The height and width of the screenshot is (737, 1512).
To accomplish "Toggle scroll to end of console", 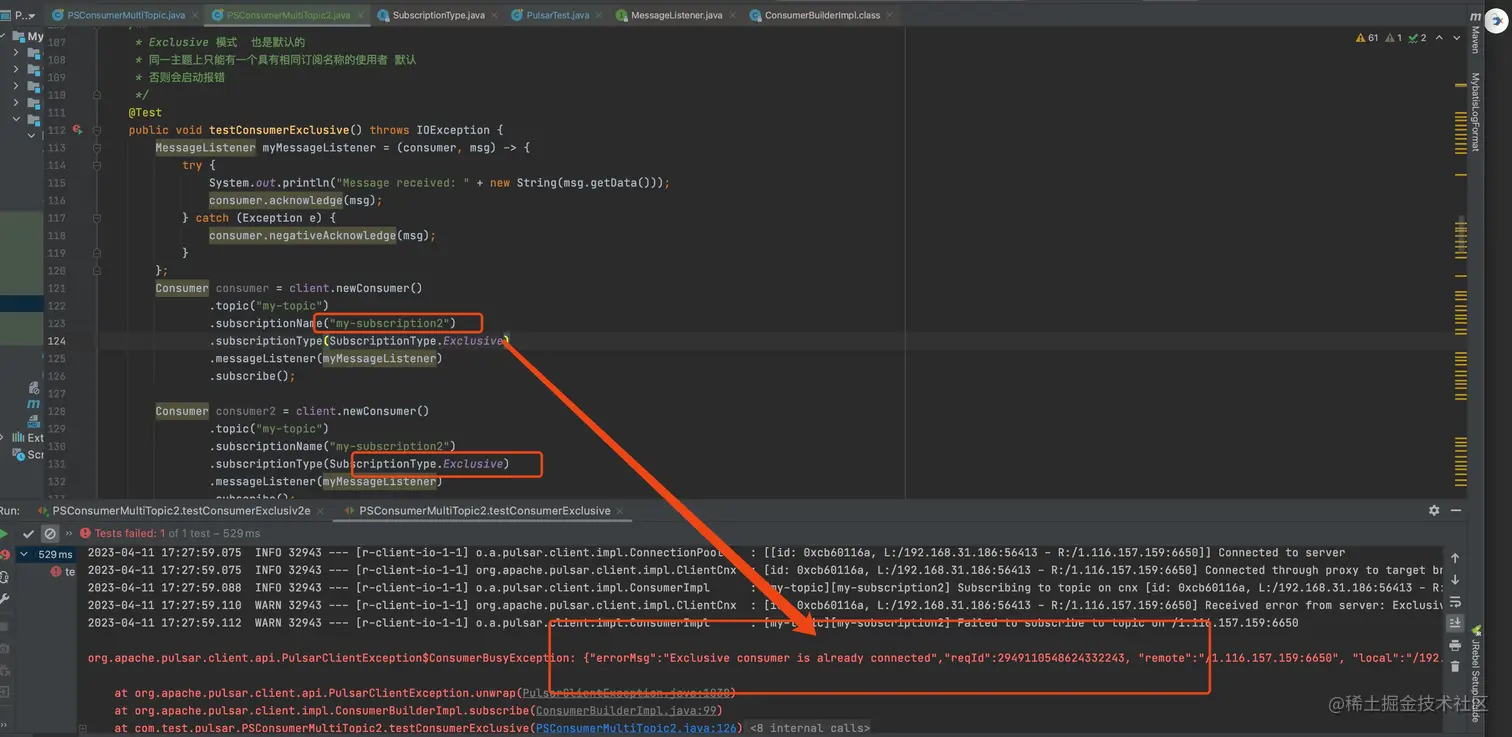I will (x=1455, y=623).
